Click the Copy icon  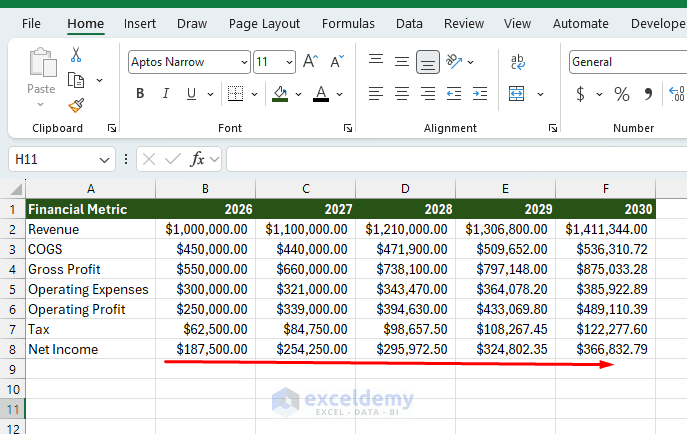pos(76,81)
